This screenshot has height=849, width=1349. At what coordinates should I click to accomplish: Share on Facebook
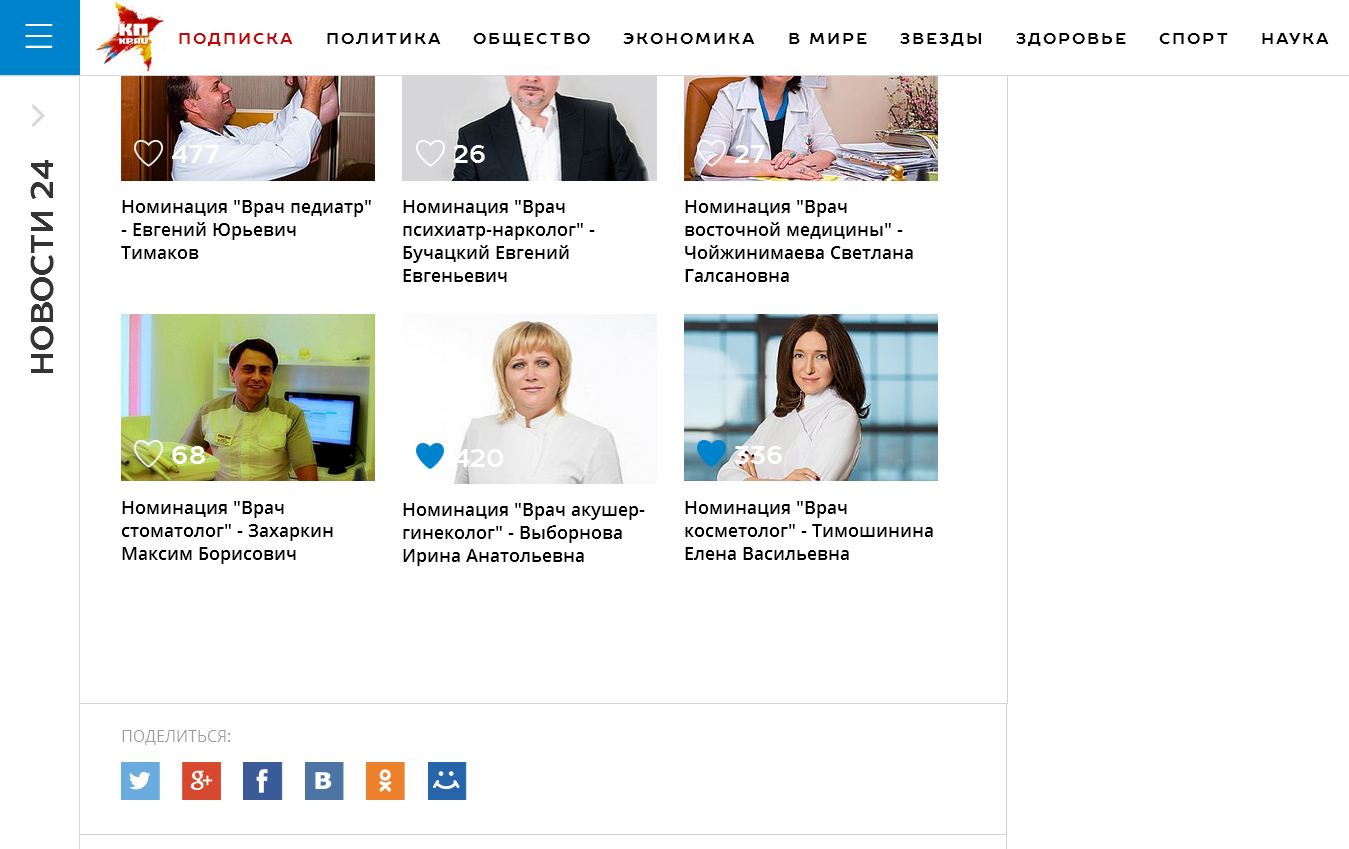click(x=262, y=781)
